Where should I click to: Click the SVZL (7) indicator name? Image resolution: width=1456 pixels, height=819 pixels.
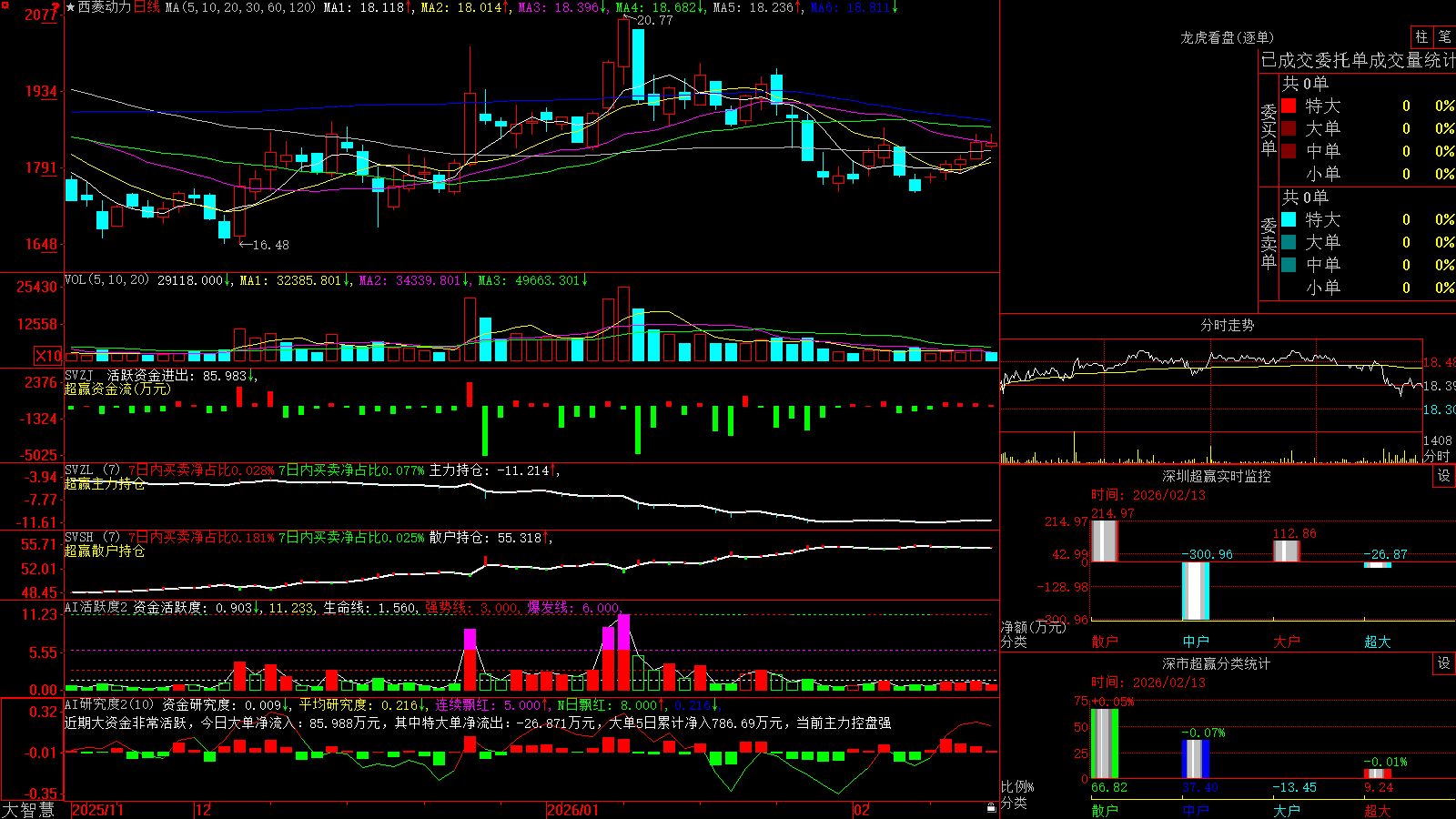(x=93, y=470)
